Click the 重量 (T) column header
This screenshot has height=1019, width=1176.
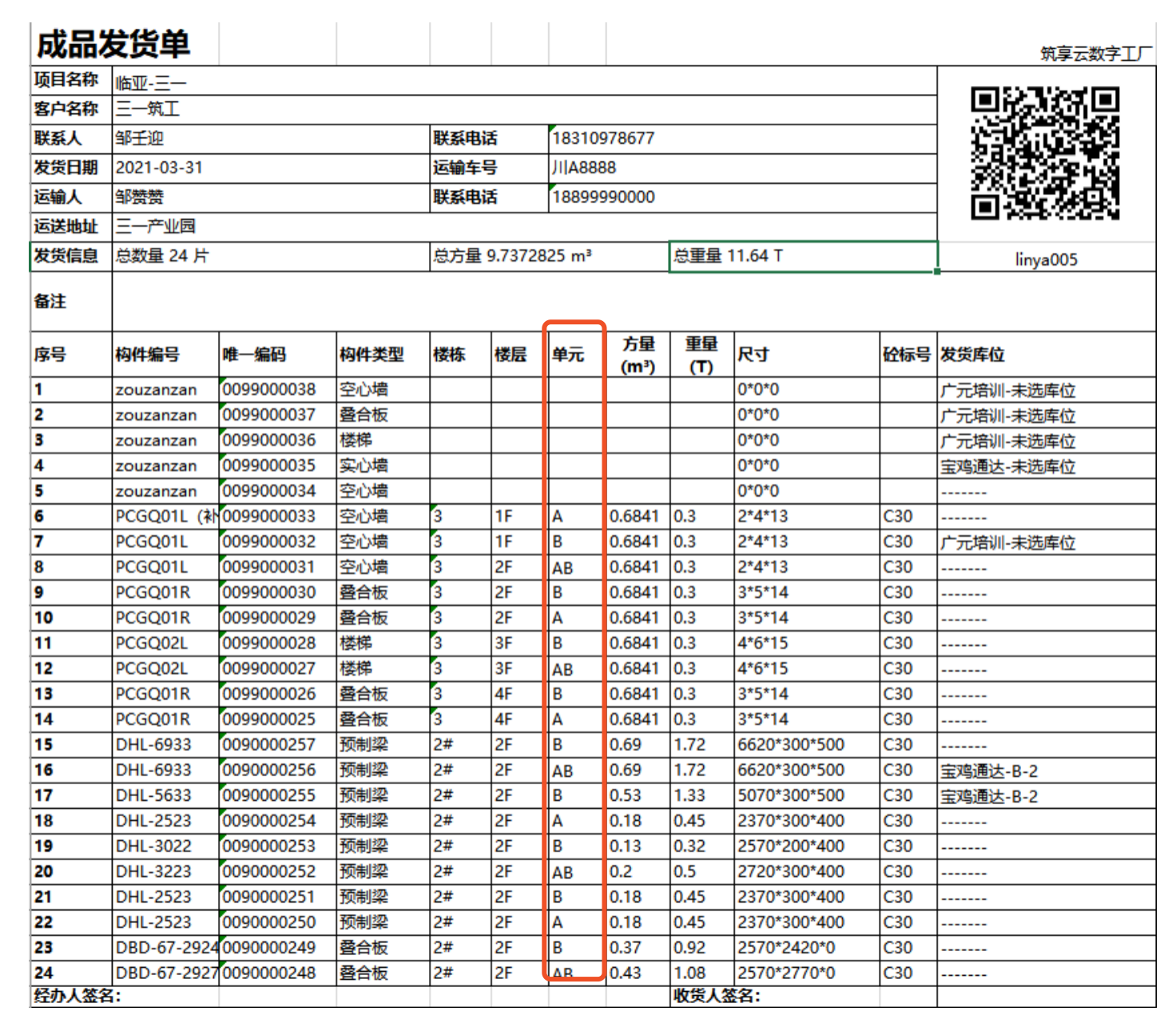tap(701, 355)
